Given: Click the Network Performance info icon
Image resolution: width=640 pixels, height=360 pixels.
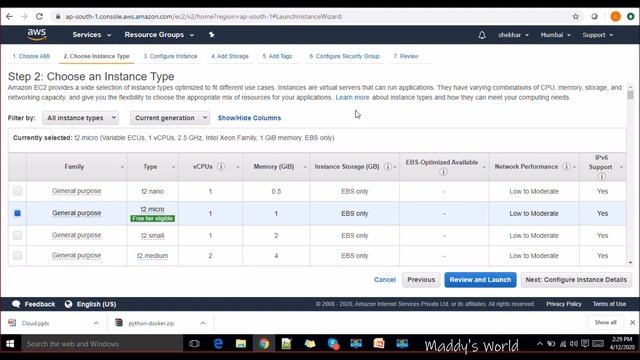Looking at the screenshot, I should 566,167.
